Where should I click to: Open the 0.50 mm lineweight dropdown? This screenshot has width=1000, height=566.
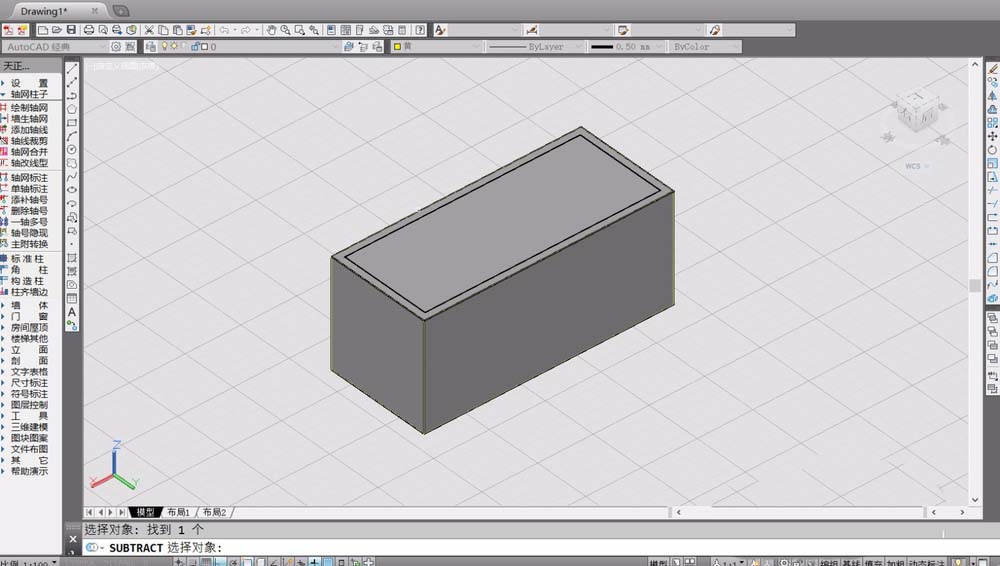[x=626, y=47]
